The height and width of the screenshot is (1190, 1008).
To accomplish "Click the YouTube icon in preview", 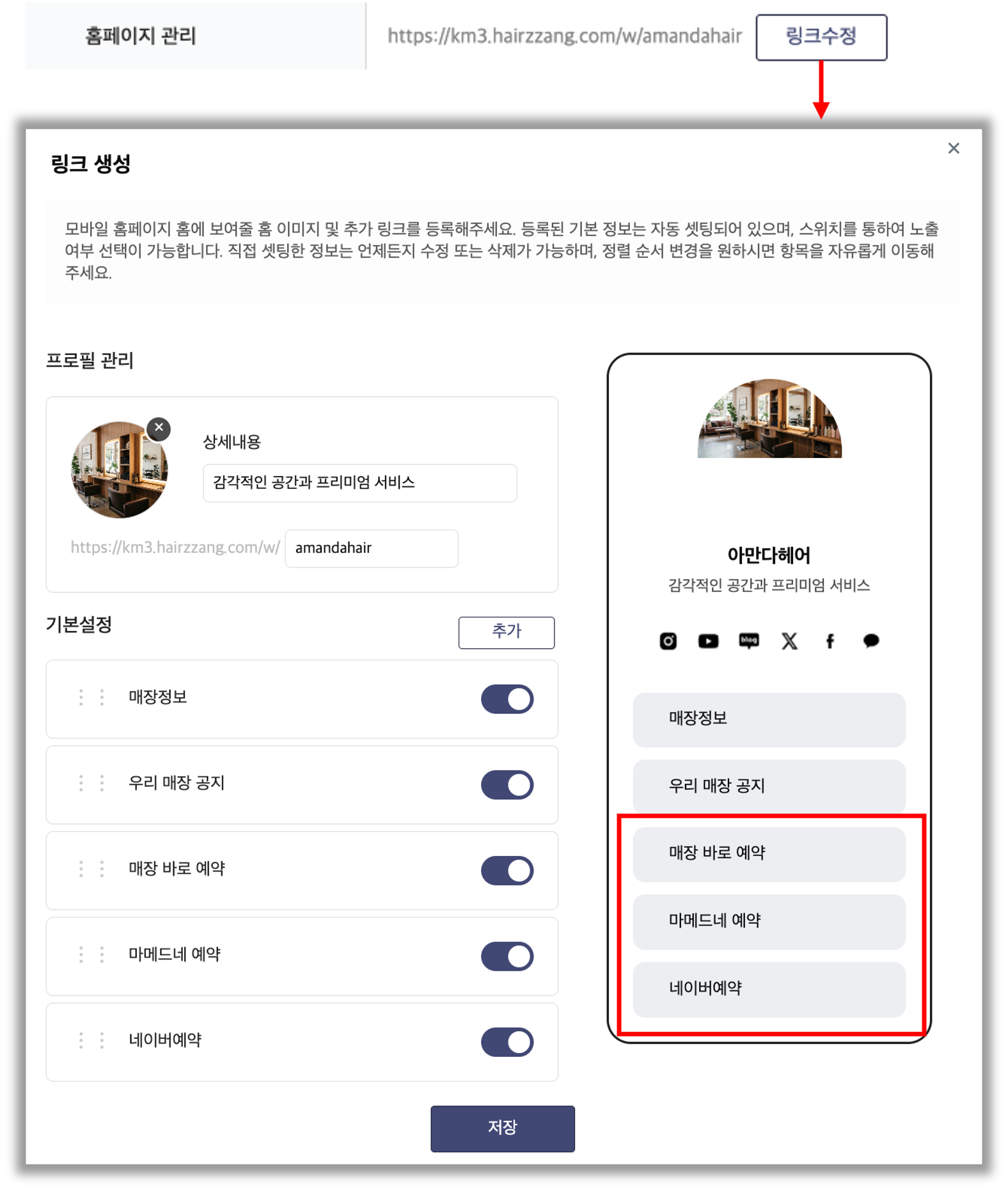I will 708,640.
